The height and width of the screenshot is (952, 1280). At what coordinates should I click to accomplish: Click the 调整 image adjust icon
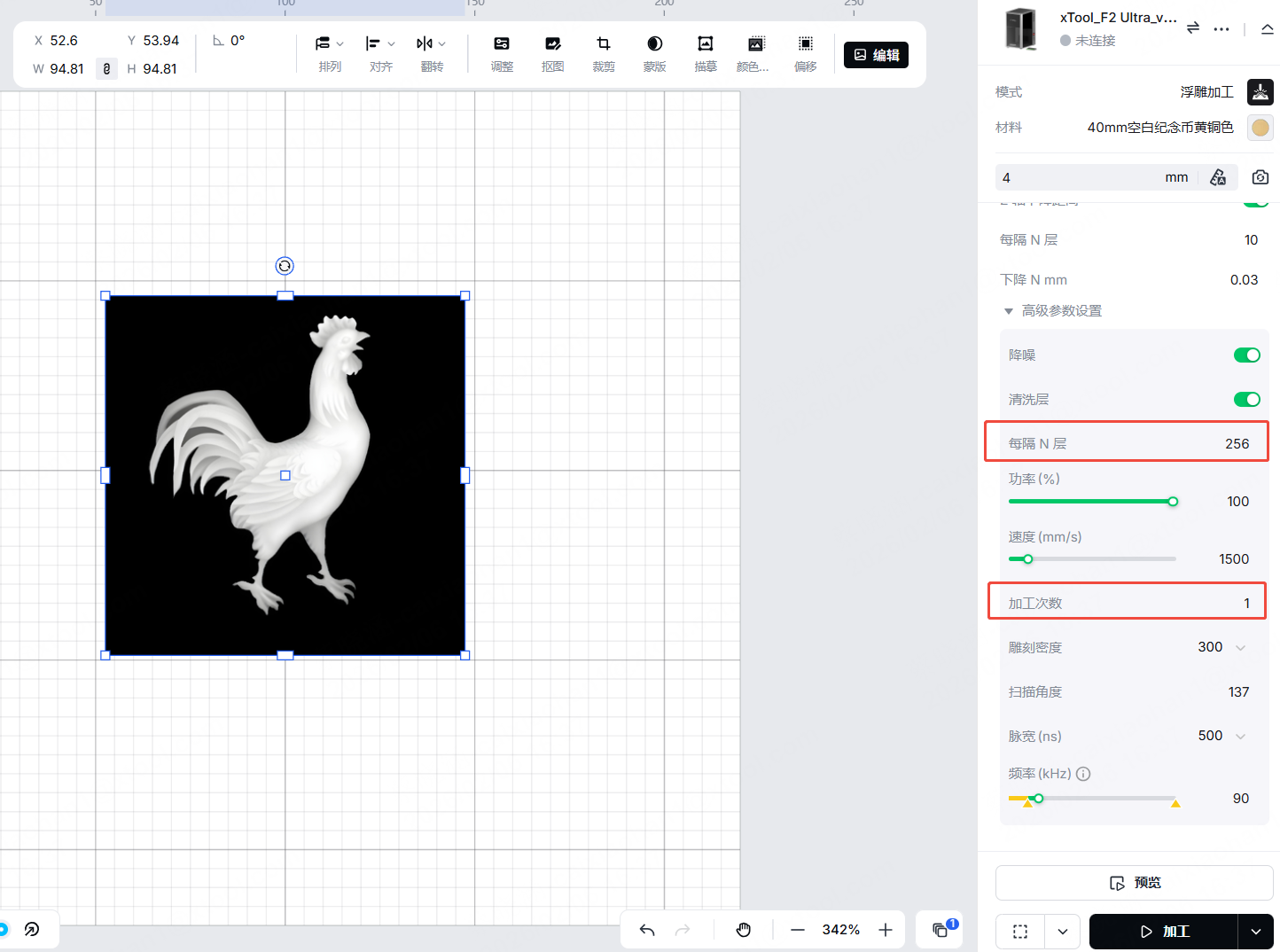point(502,44)
